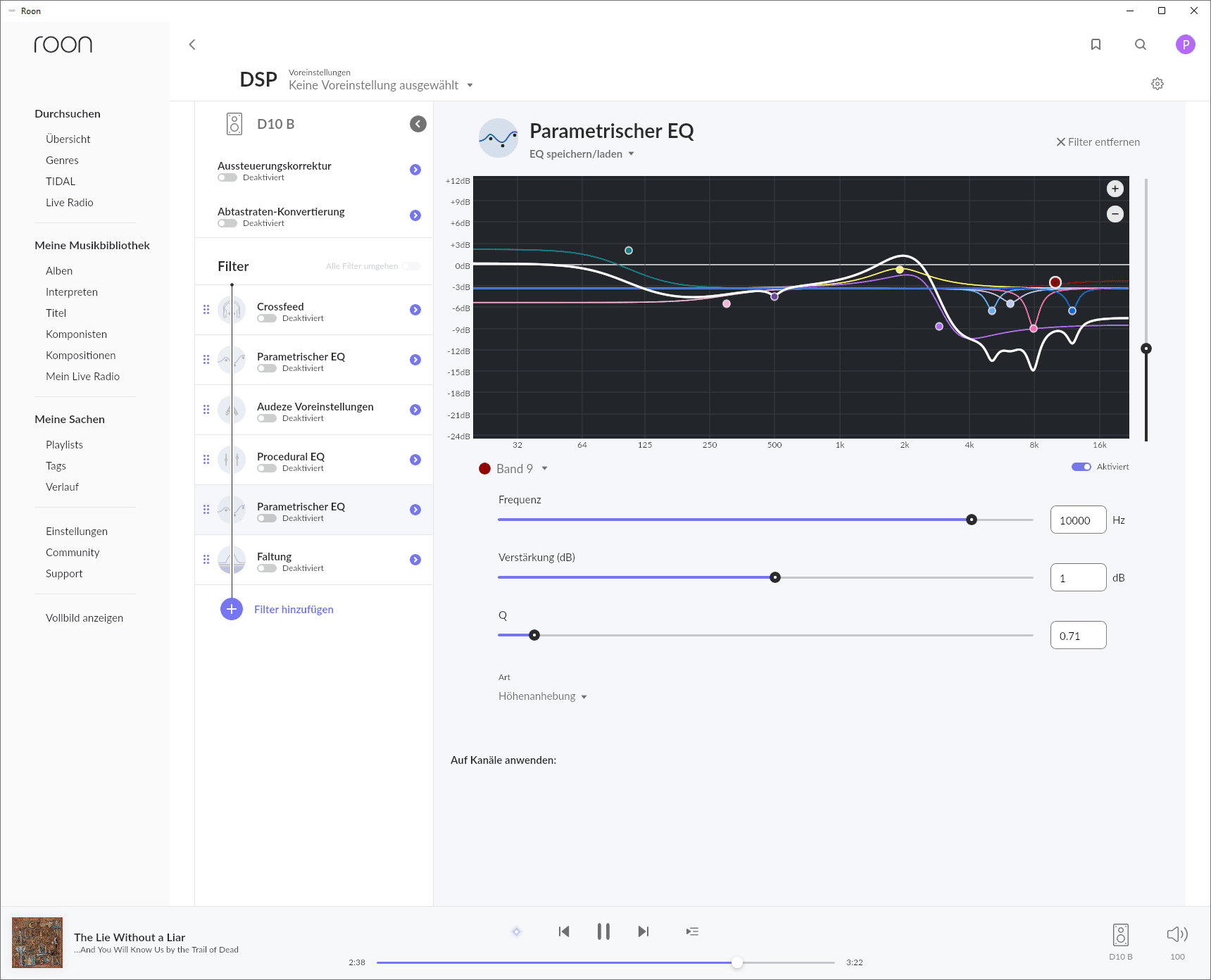Screen dimensions: 1211x980
Task: Grab the Crossfeed reorder handle
Action: pyautogui.click(x=206, y=310)
